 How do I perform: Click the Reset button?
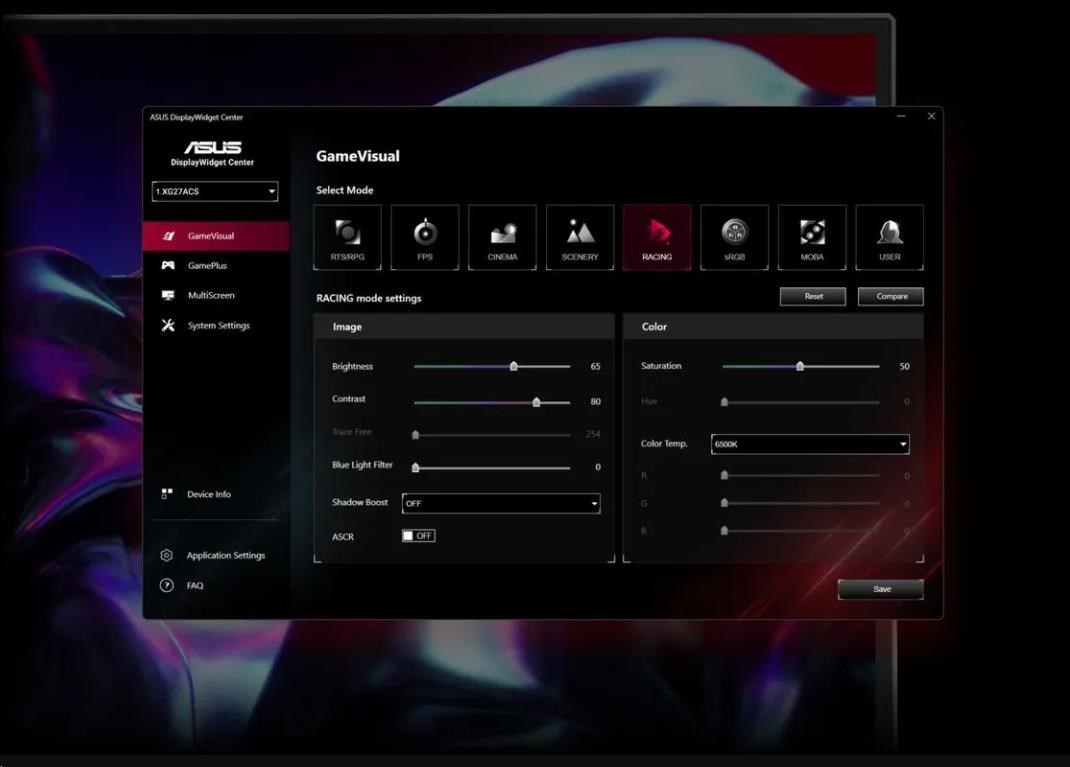813,296
